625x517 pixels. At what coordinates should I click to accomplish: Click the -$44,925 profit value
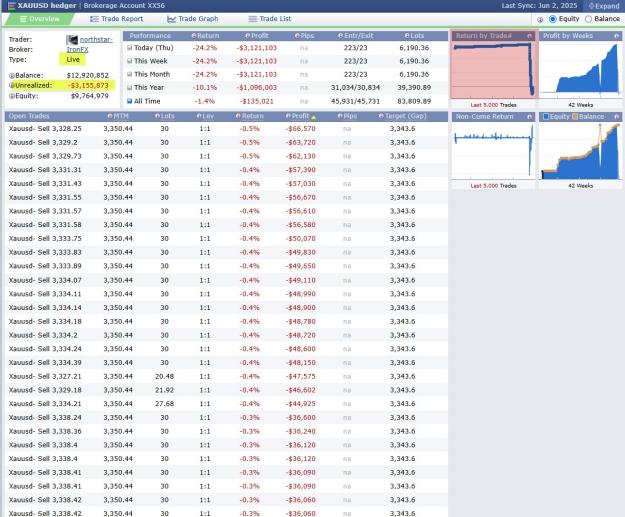[301, 404]
